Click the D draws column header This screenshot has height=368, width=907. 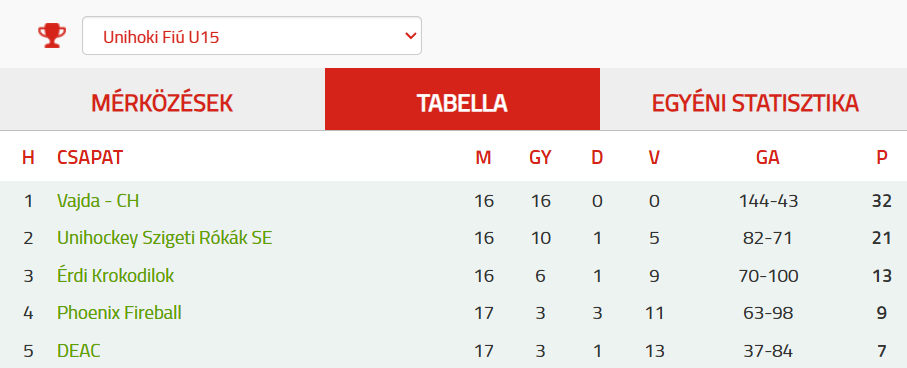pyautogui.click(x=597, y=157)
